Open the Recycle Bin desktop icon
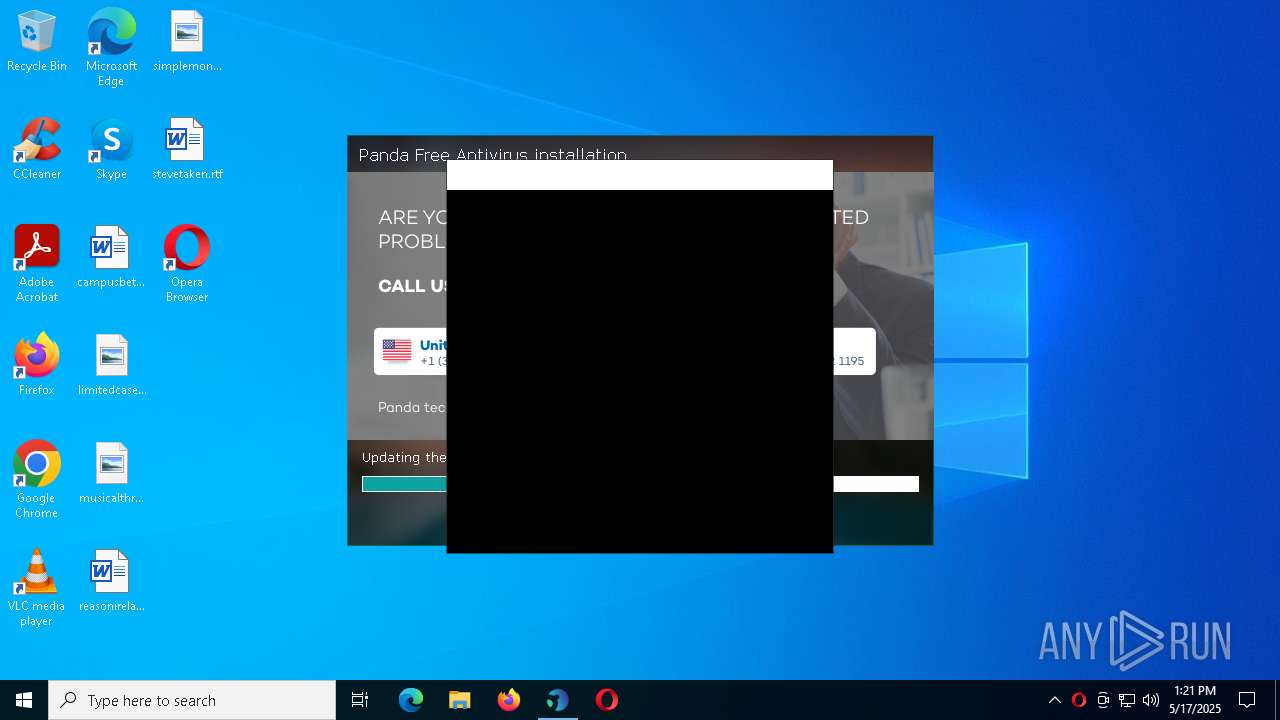Image resolution: width=1280 pixels, height=720 pixels. point(37,42)
